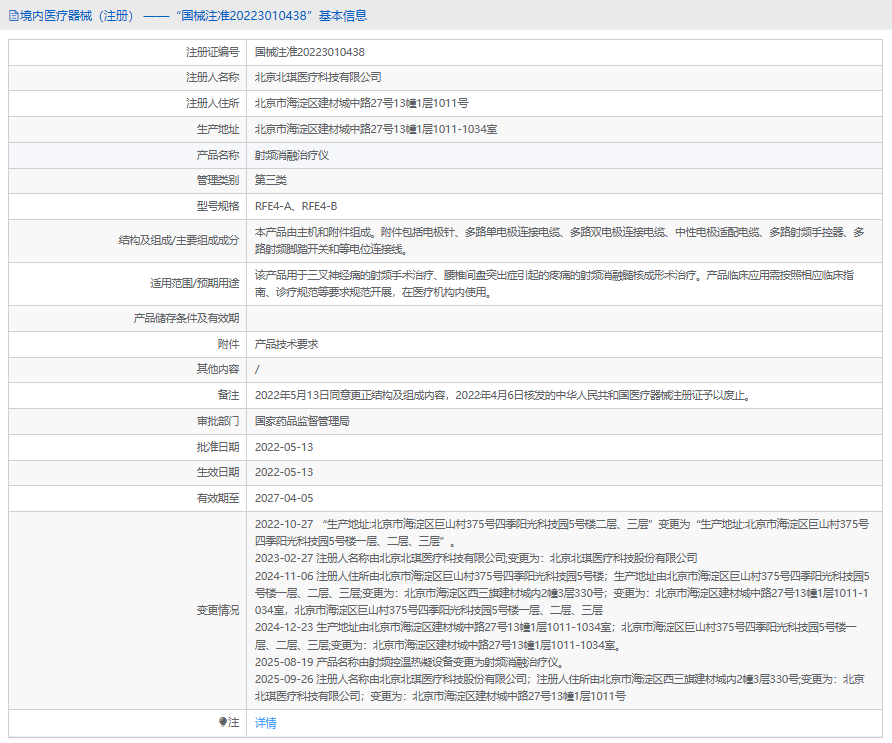Click the 2023-02-27 registrant name change entry

click(476, 559)
